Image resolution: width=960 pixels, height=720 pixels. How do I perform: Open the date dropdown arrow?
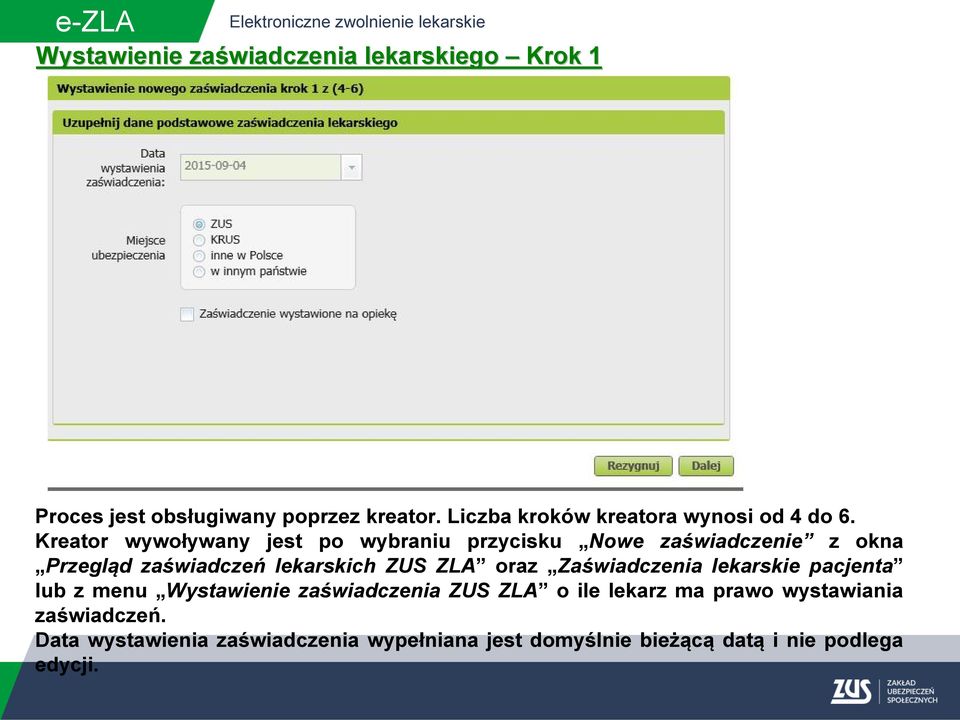click(351, 167)
